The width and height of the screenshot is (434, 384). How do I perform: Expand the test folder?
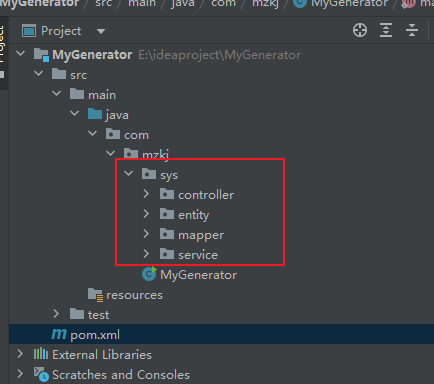(x=56, y=314)
